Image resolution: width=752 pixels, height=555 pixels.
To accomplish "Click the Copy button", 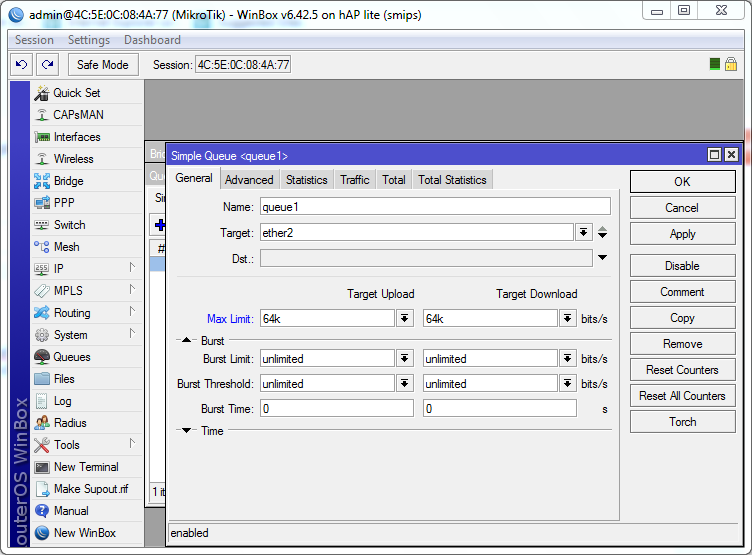I will (682, 318).
